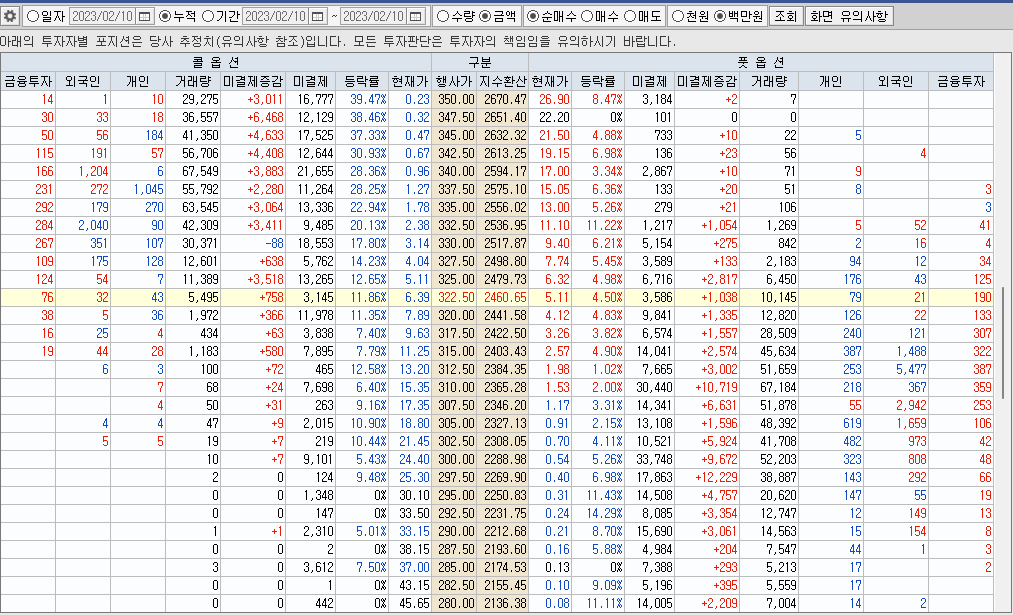Select strike price cell 300.00

(454, 459)
